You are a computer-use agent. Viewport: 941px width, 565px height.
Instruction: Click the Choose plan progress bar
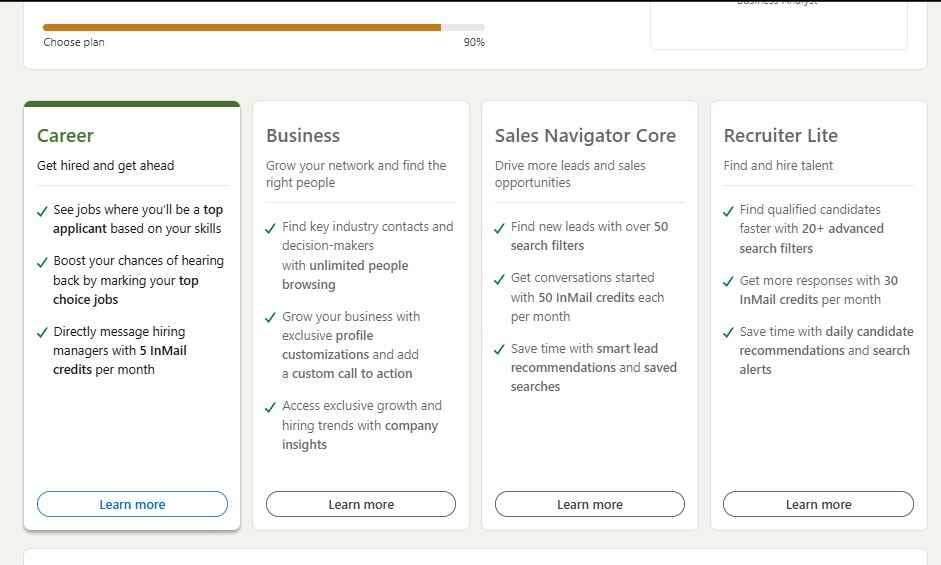click(x=263, y=27)
